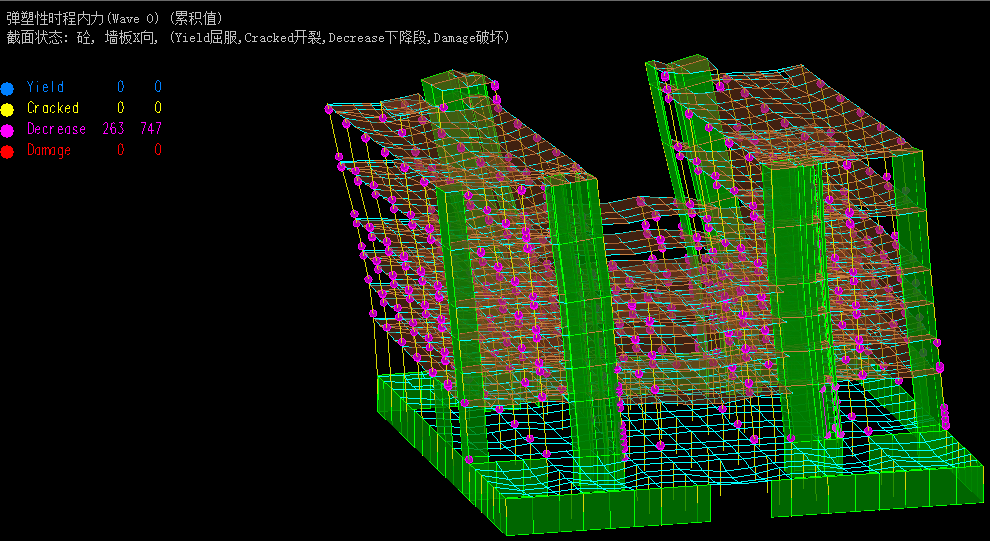Click the Decrease count value 747
The height and width of the screenshot is (541, 990).
(x=151, y=129)
